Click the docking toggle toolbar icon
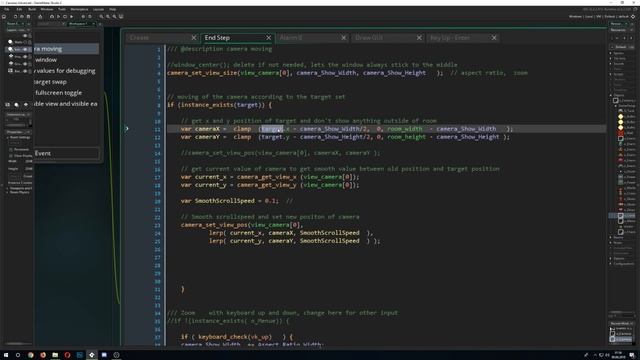The image size is (640, 360). [121, 17]
